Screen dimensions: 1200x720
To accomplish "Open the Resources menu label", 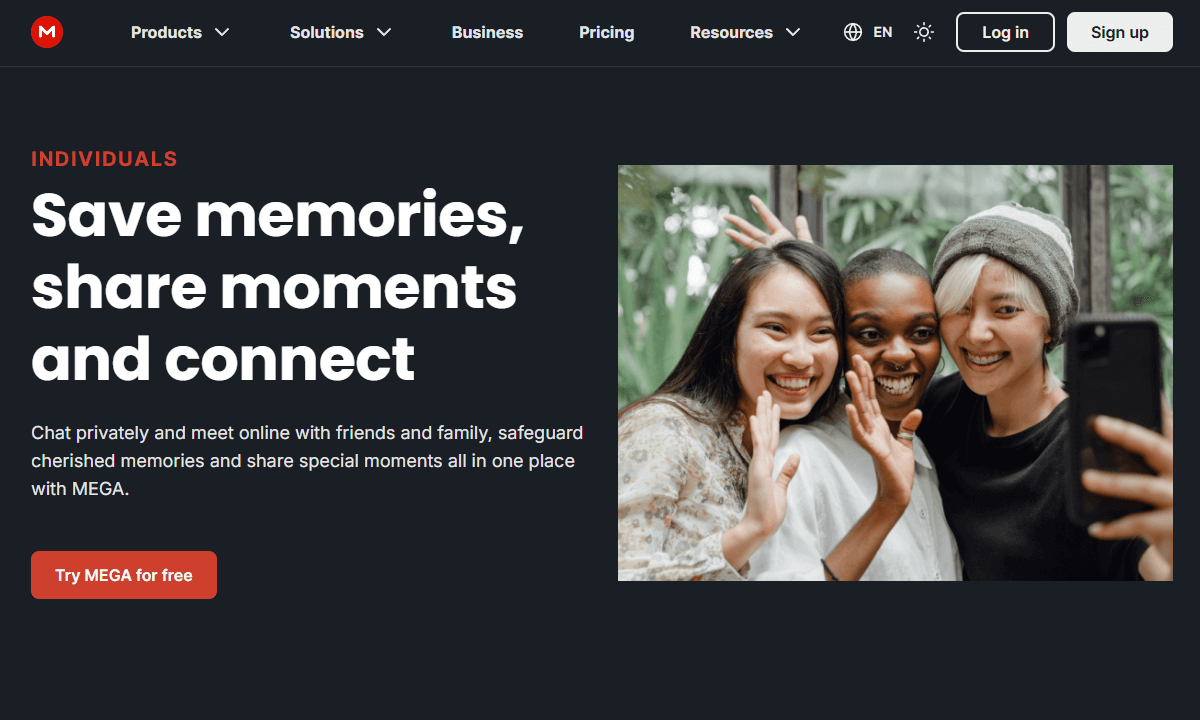I will 731,32.
